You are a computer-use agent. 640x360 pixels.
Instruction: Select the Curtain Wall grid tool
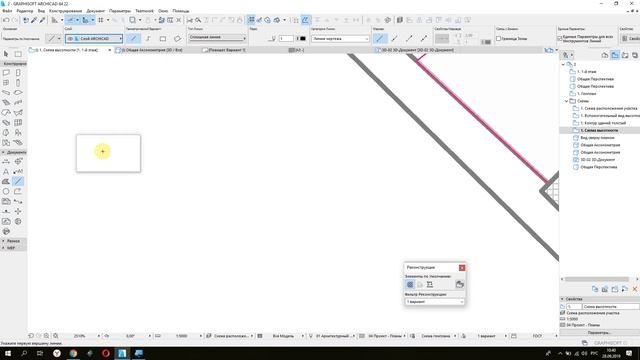tap(18, 122)
